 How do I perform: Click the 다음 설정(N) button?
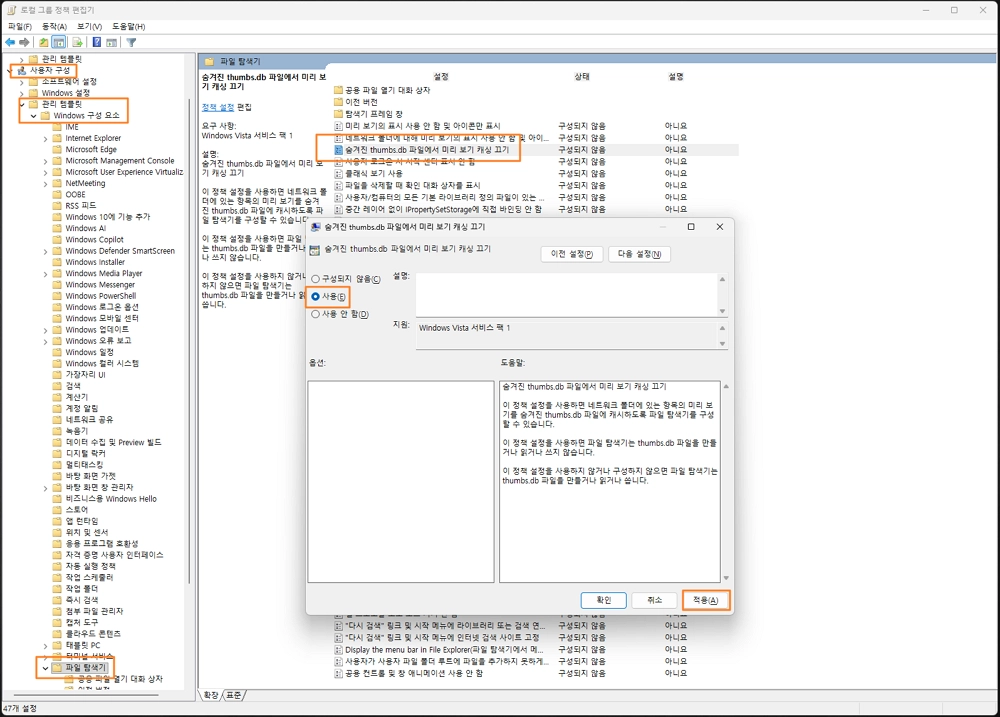639,255
